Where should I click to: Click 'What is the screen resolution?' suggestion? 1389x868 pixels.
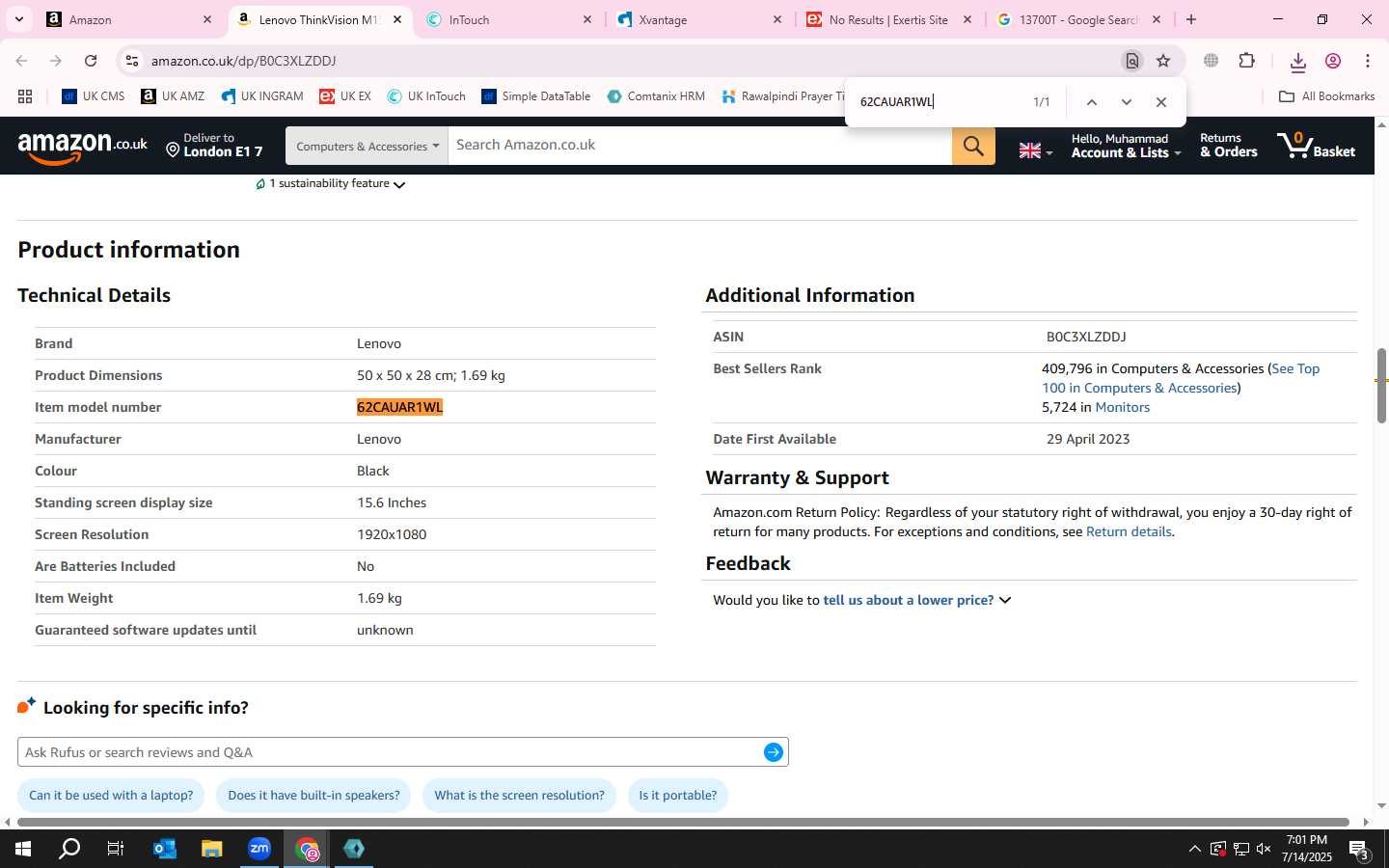pyautogui.click(x=519, y=796)
